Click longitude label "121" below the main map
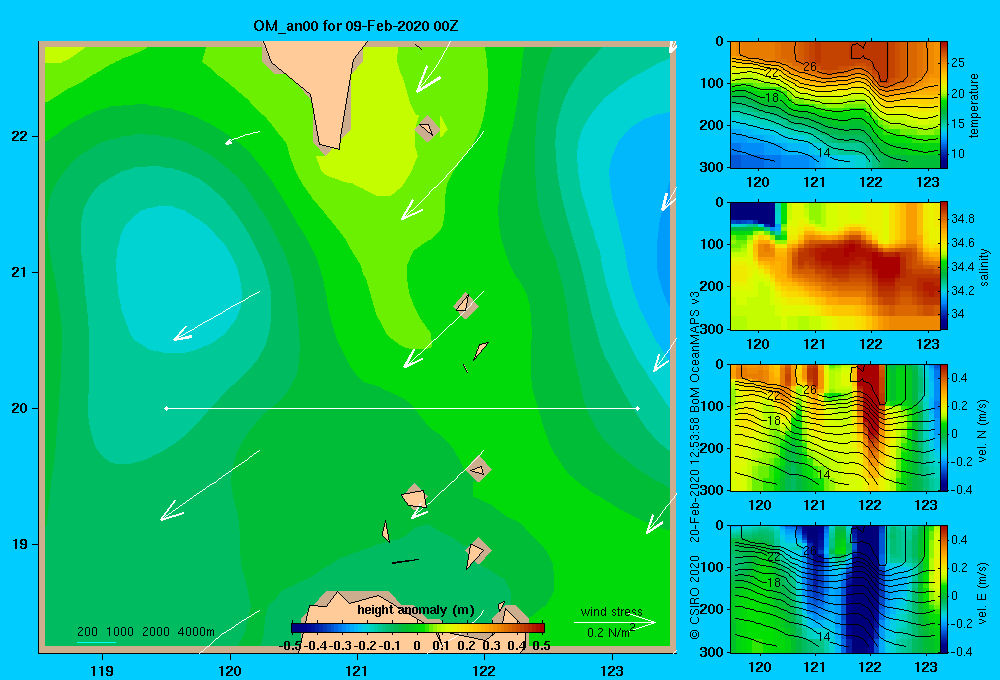This screenshot has height=680, width=1000. click(x=357, y=670)
